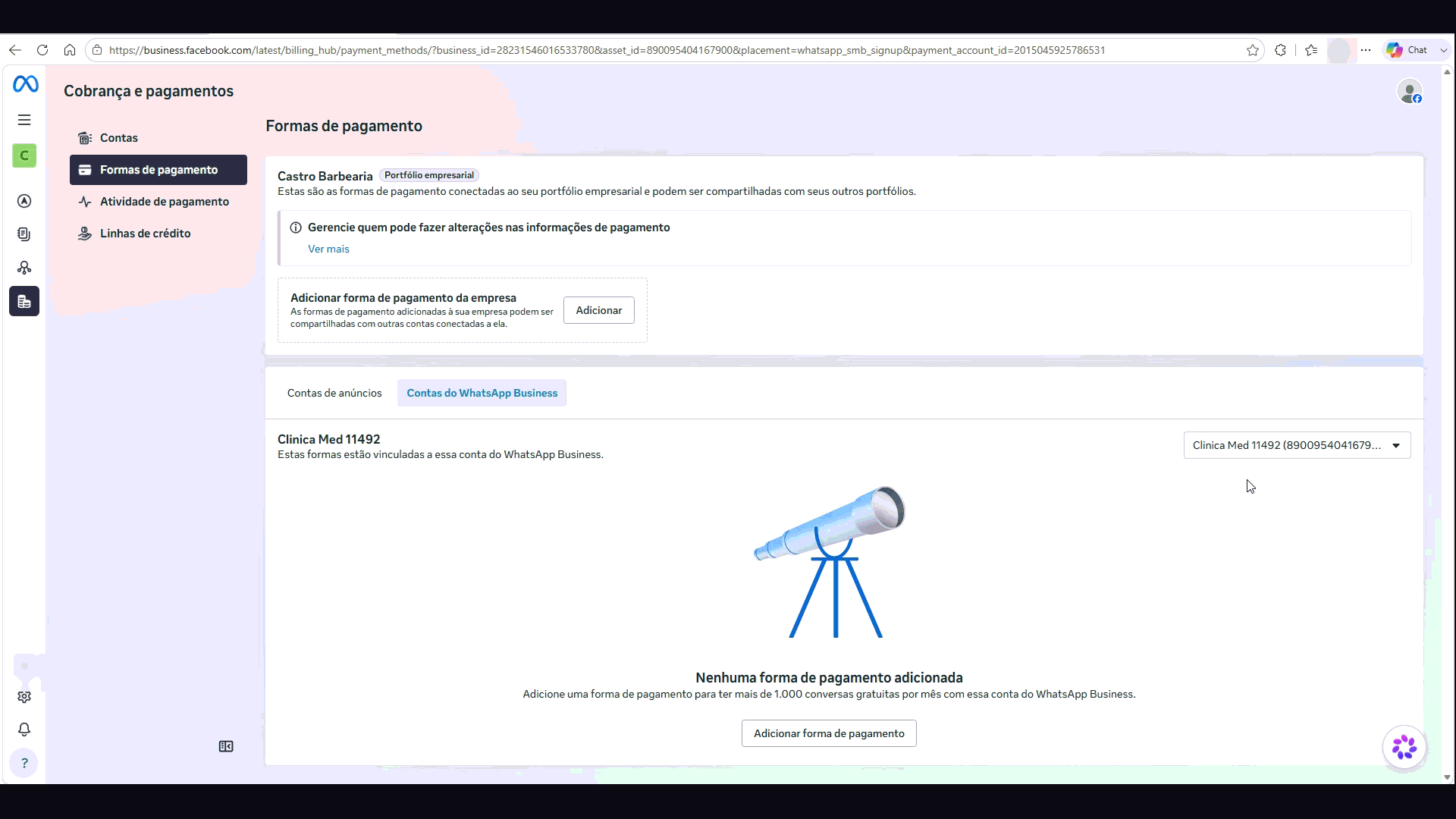This screenshot has height=819, width=1456.
Task: Click the Meta logo icon
Action: point(25,84)
